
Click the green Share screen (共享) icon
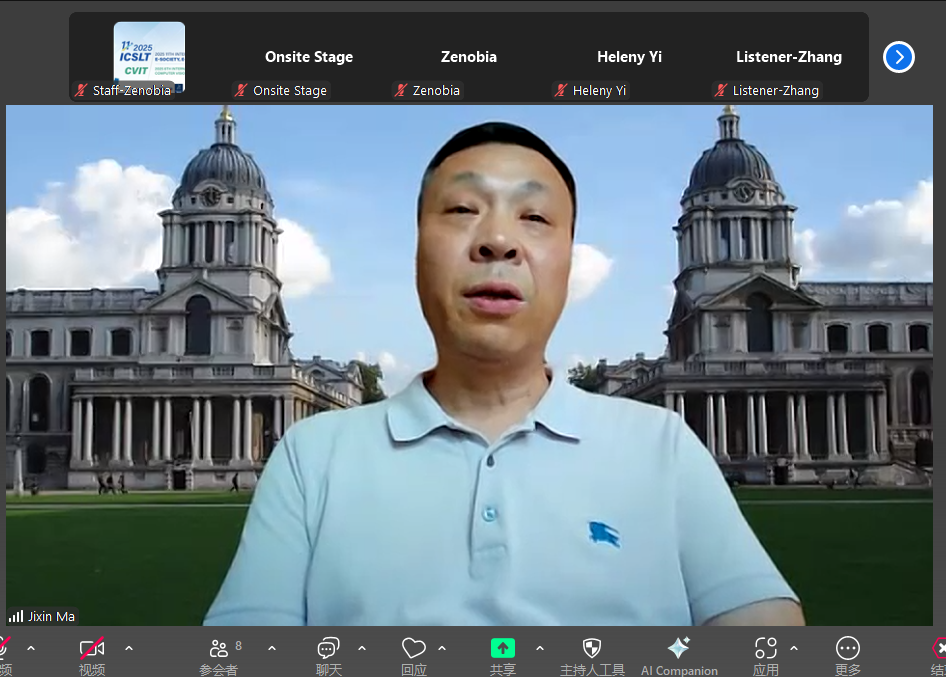click(503, 649)
